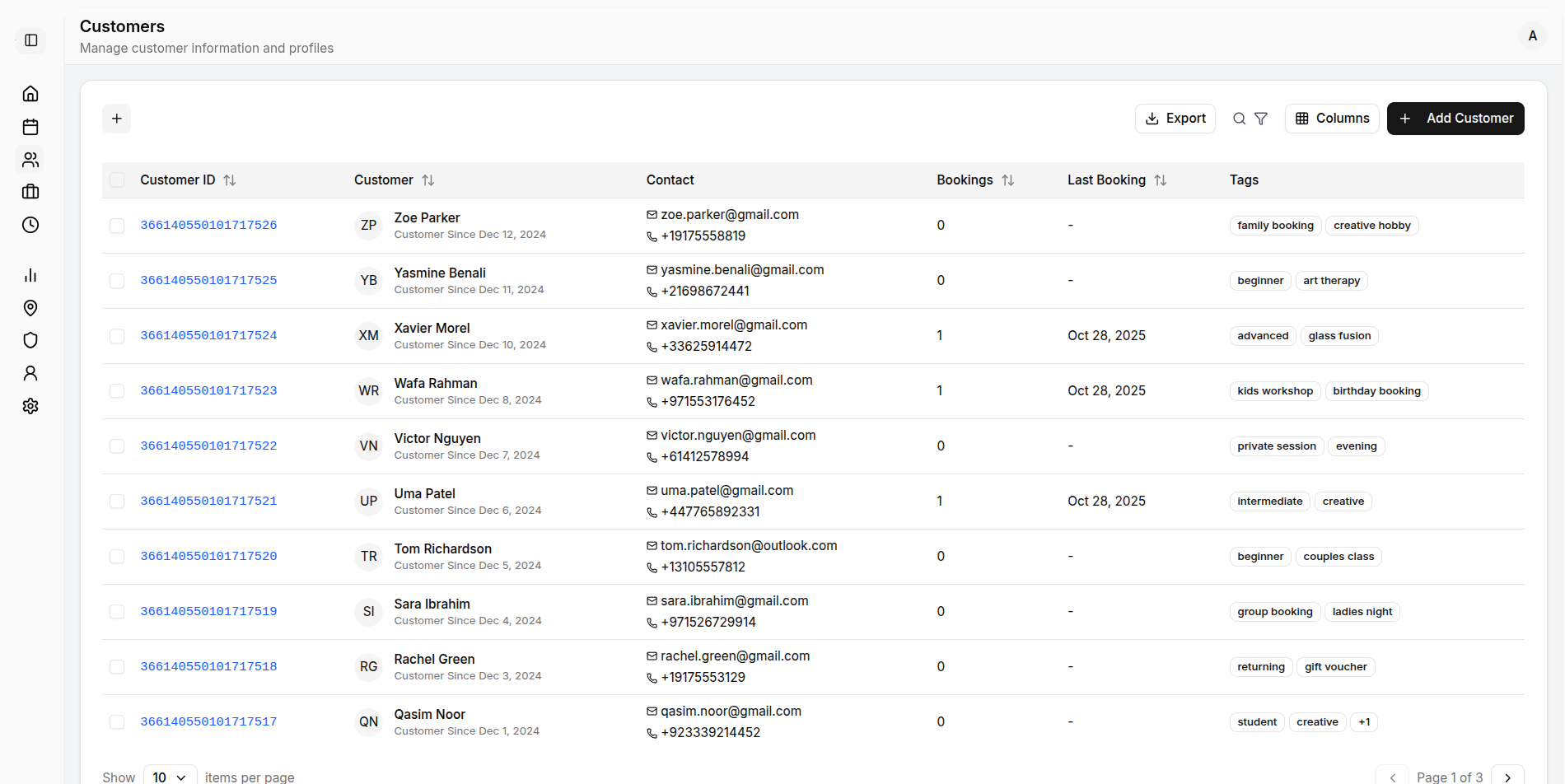Viewport: 1565px width, 784px height.
Task: Open the settings gear icon
Action: click(x=30, y=406)
